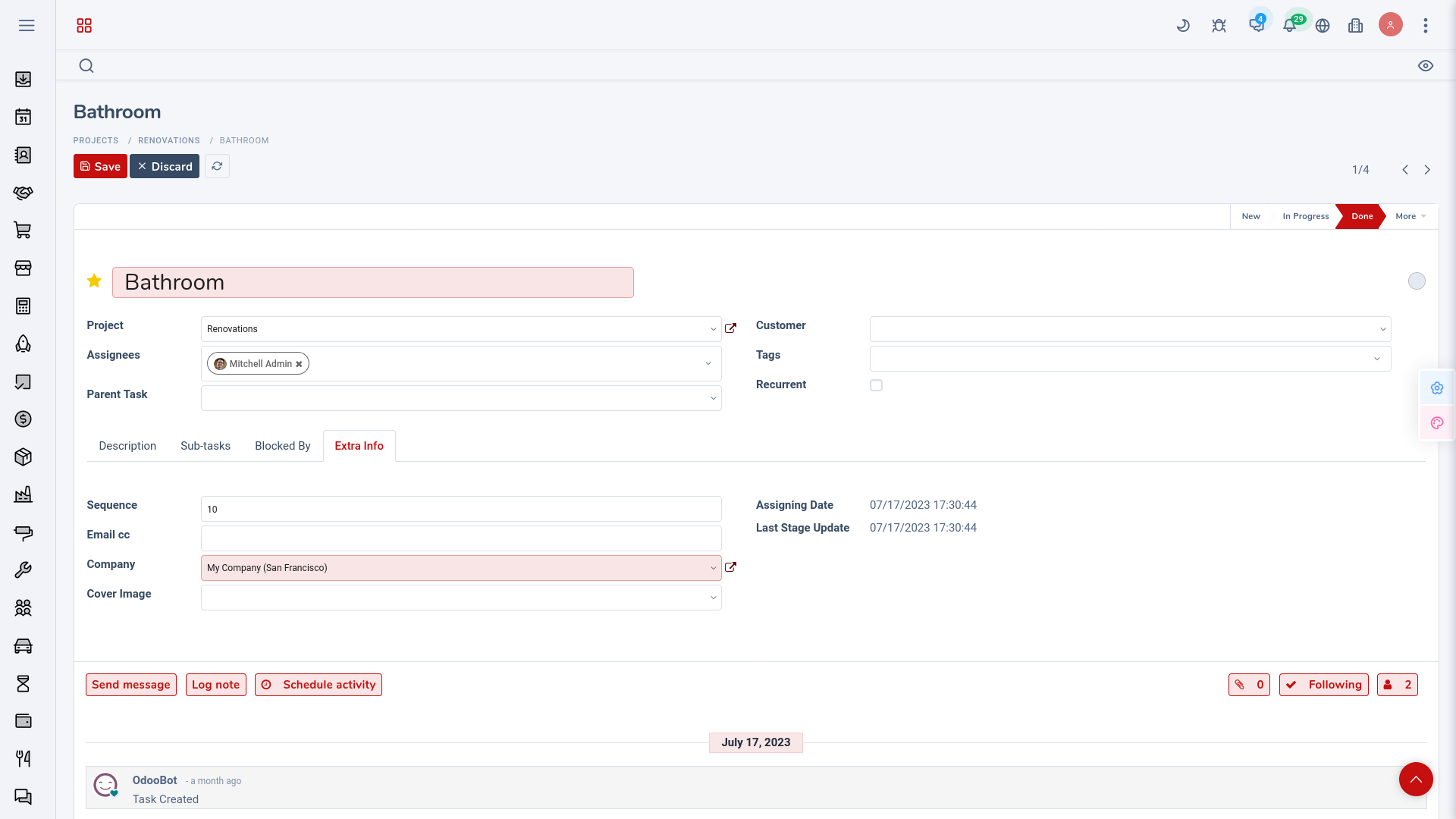Open the inventory box sidebar icon

tap(24, 457)
